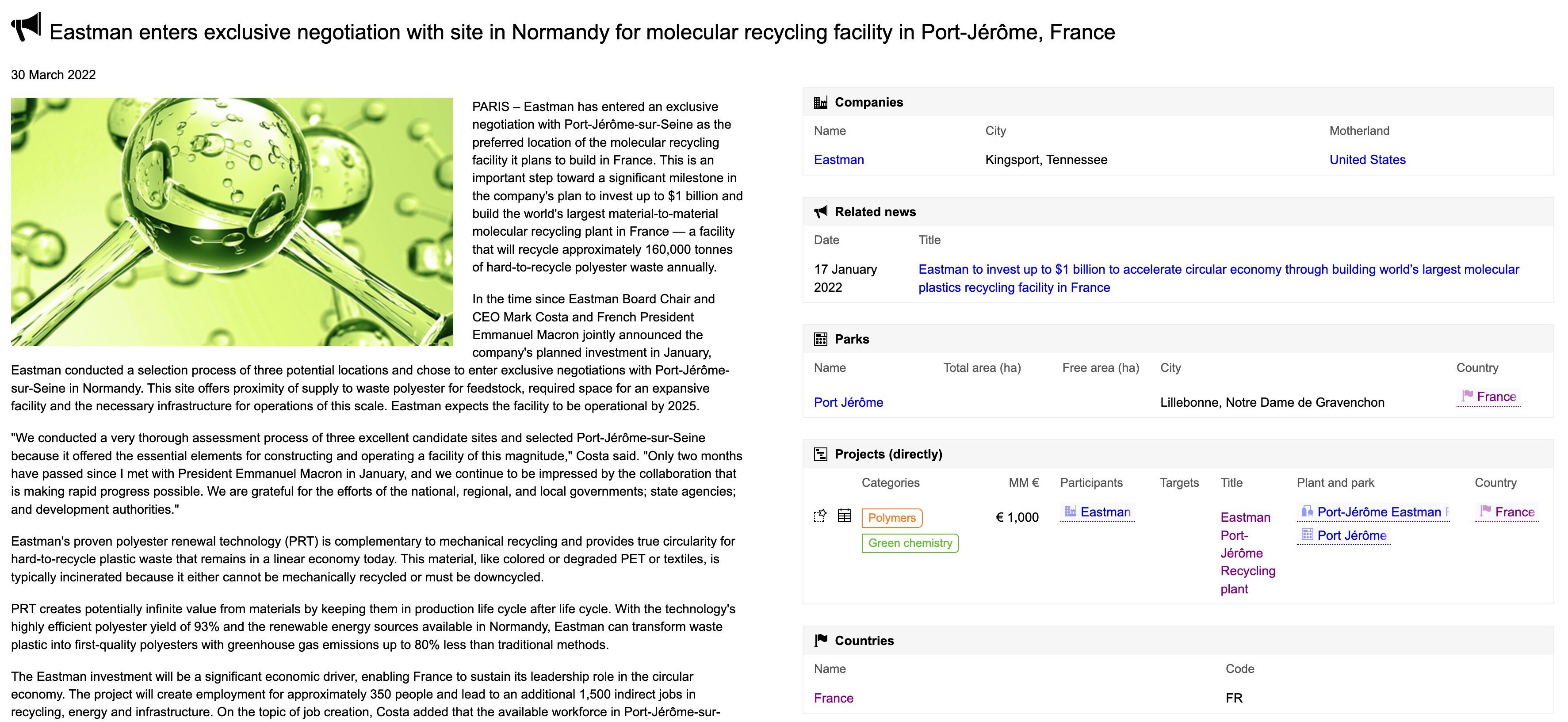Click the table icon in the project row

844,515
